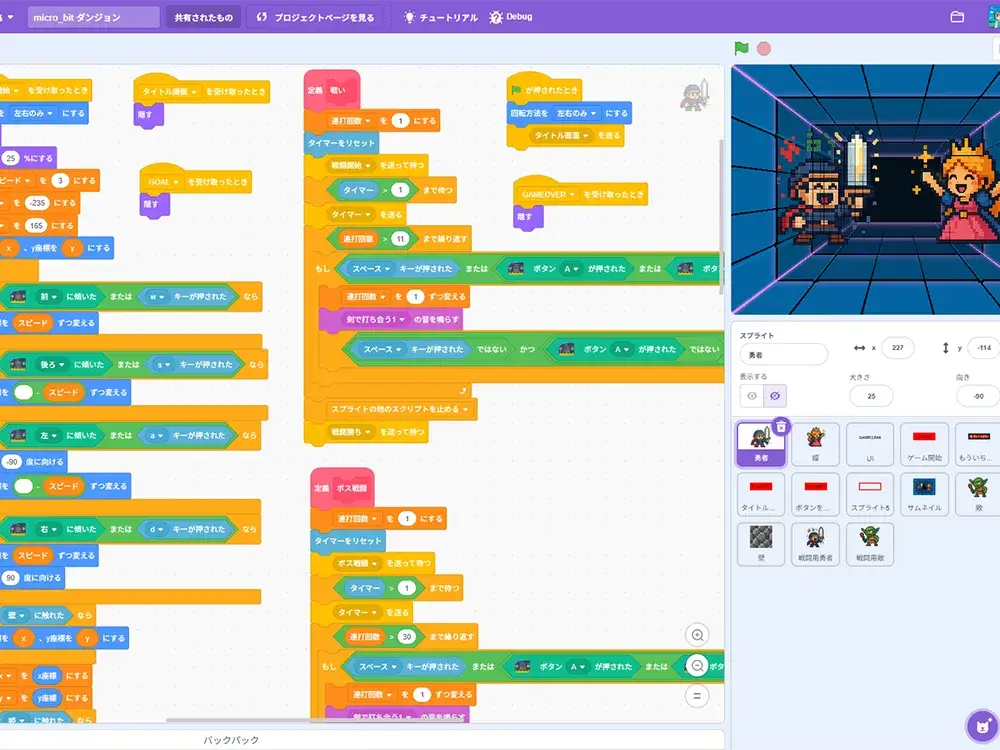
Task: Click the Debug bug icon in the top bar
Action: 496,16
